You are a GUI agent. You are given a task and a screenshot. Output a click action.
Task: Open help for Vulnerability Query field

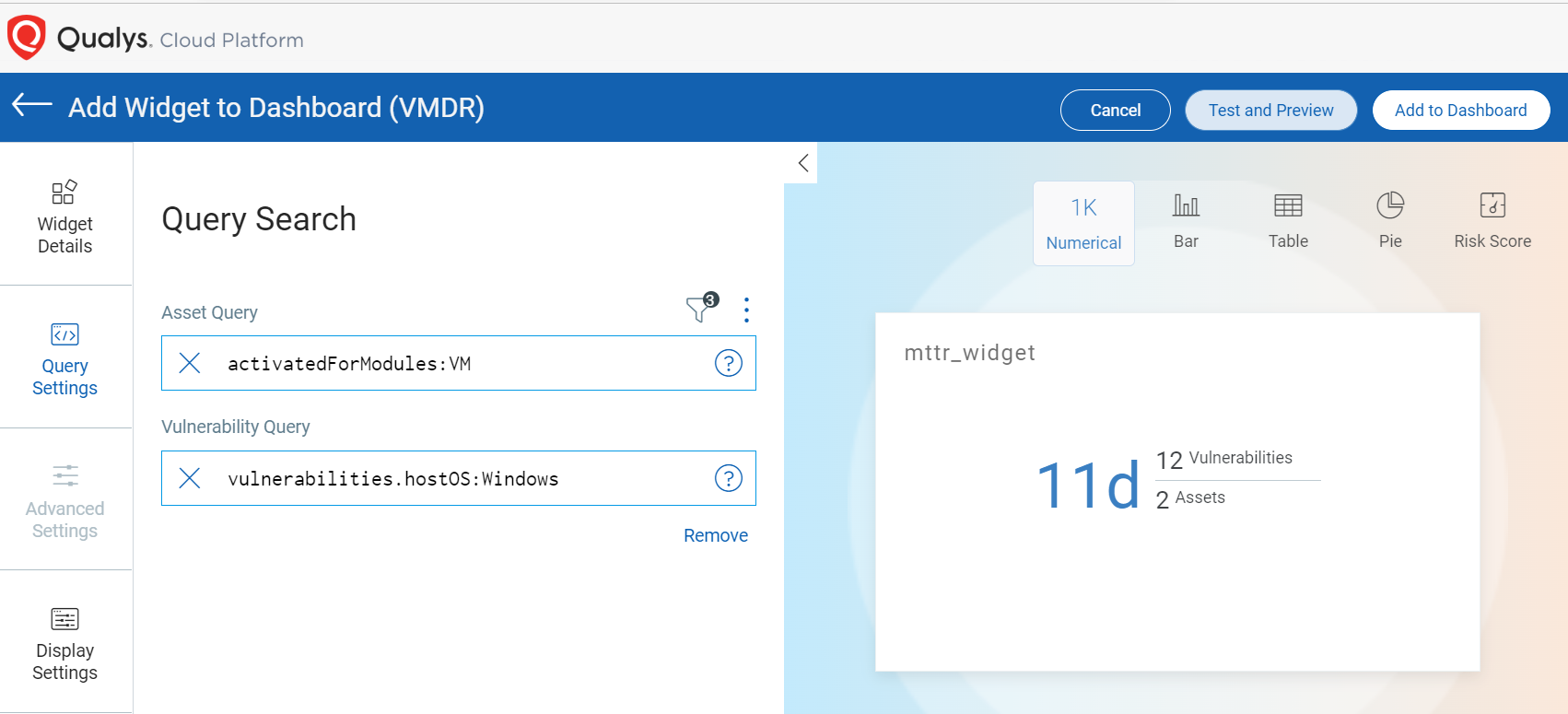(728, 478)
